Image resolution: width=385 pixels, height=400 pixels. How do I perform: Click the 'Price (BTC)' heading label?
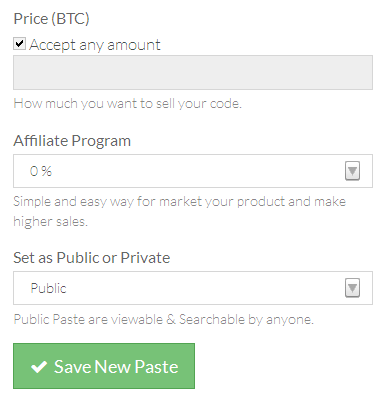51,19
